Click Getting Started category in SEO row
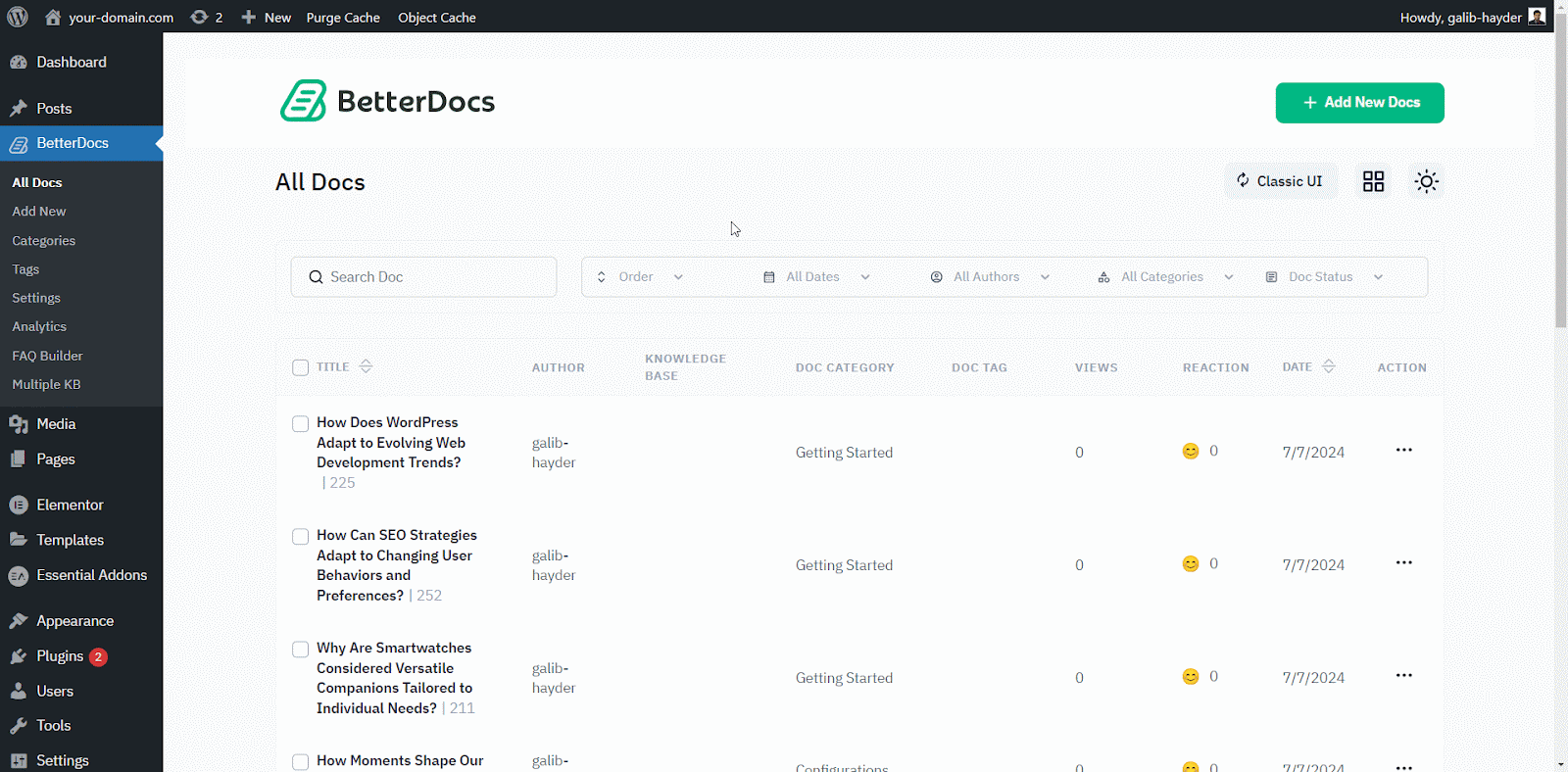The height and width of the screenshot is (772, 1568). pos(844,565)
